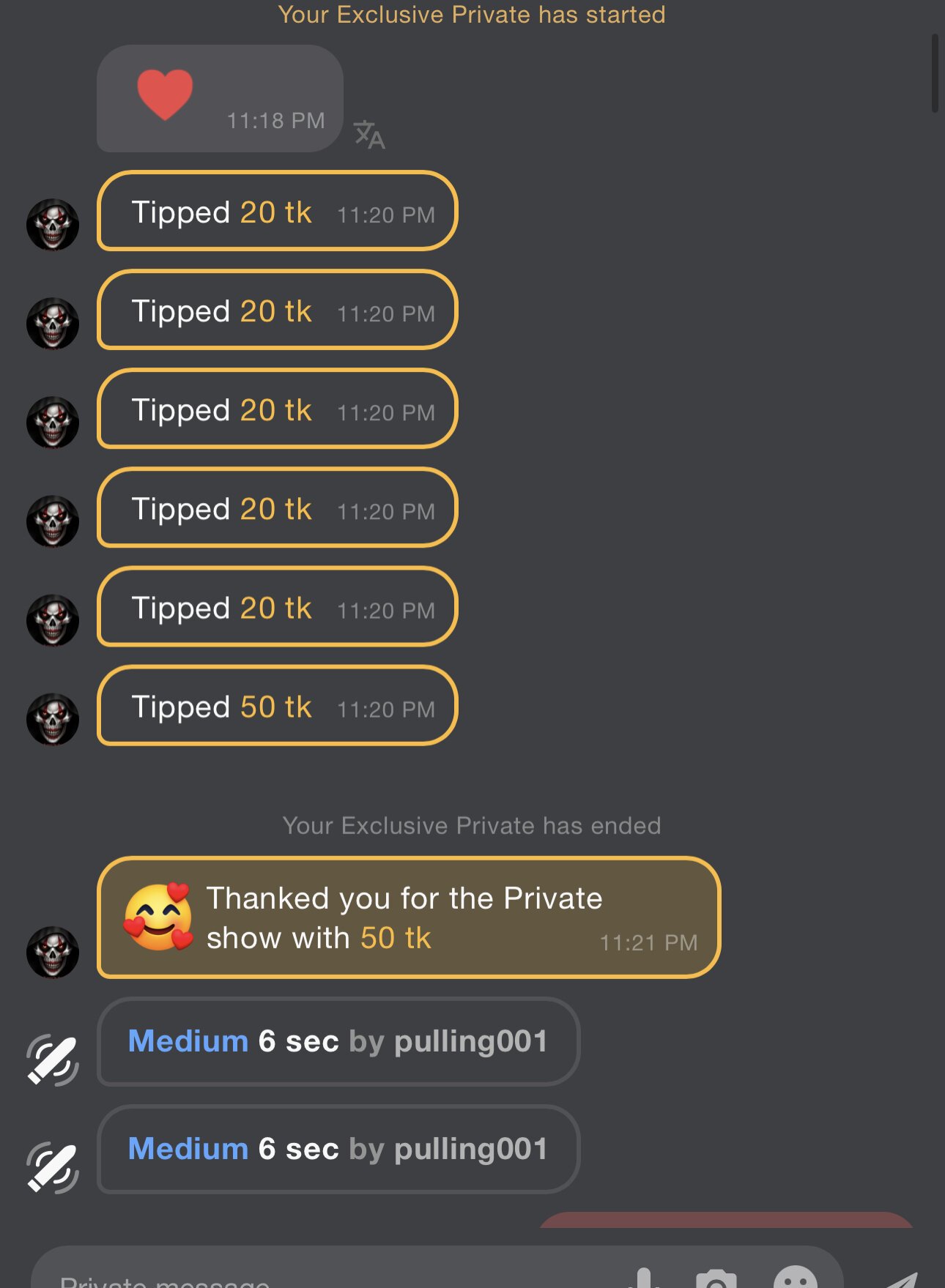Click the translate icon beside the heart message
945x1288 pixels.
click(x=369, y=135)
